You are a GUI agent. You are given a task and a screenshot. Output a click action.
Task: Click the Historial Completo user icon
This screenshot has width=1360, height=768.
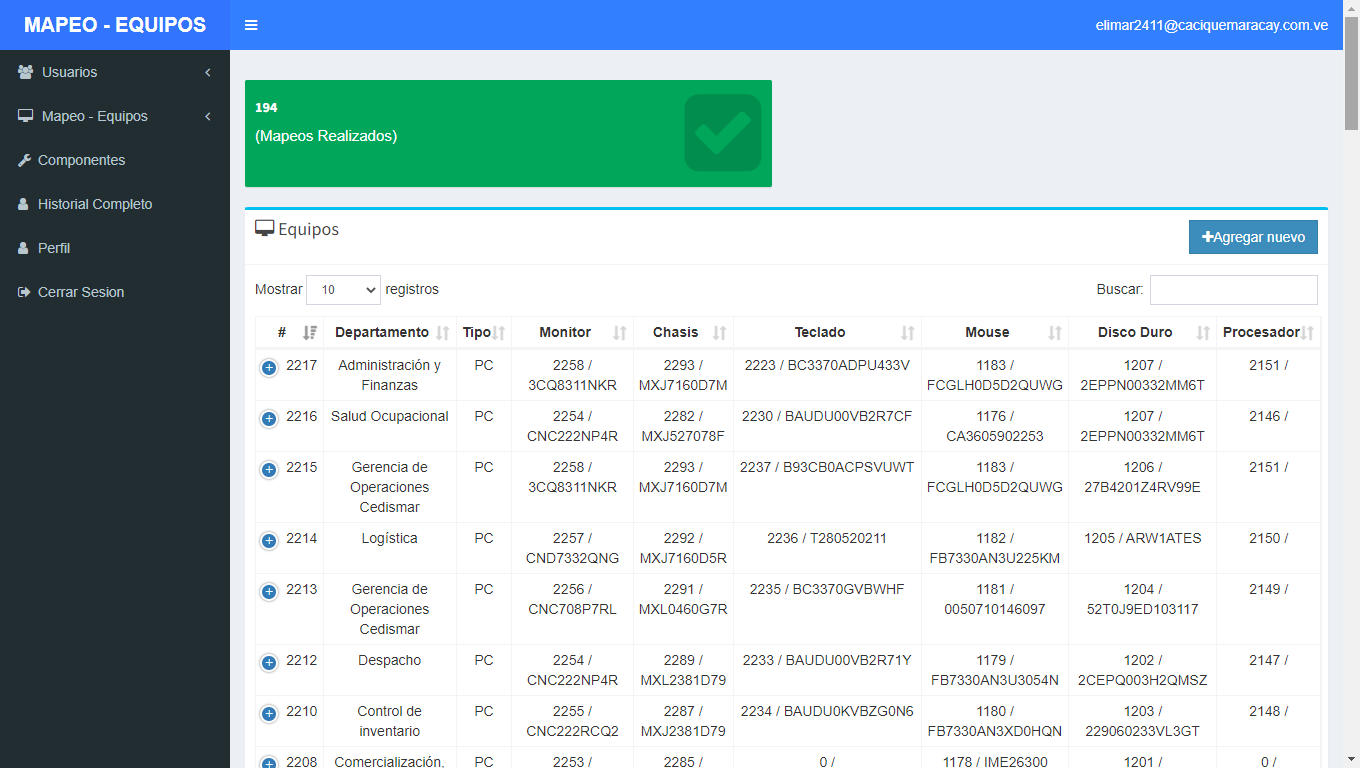tap(24, 204)
